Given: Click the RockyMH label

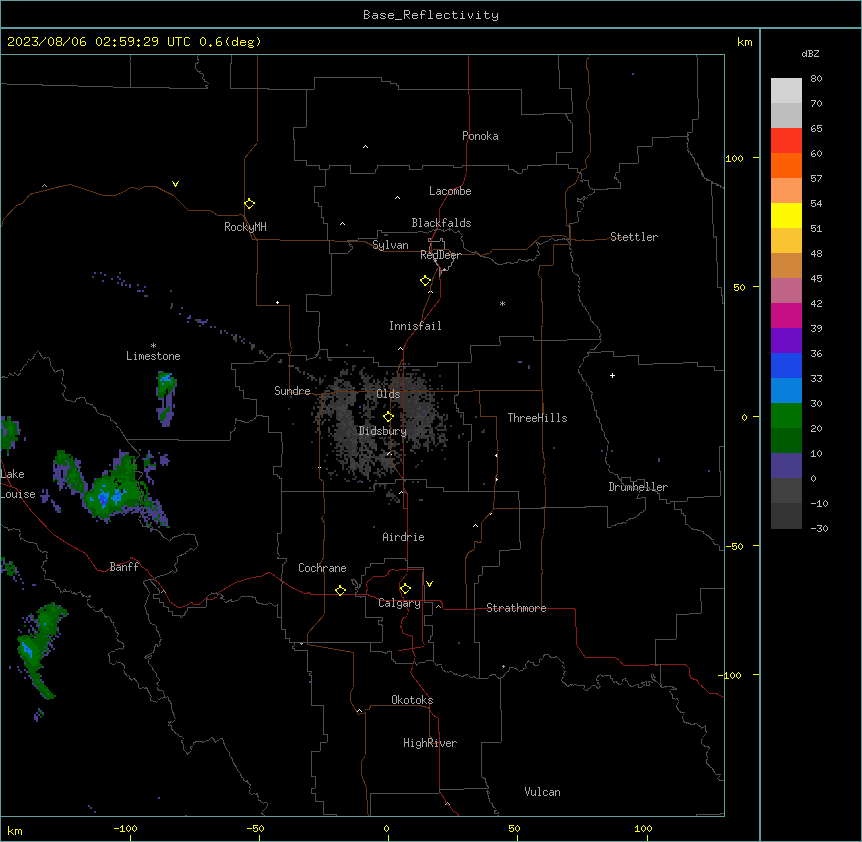Looking at the screenshot, I should coord(245,227).
